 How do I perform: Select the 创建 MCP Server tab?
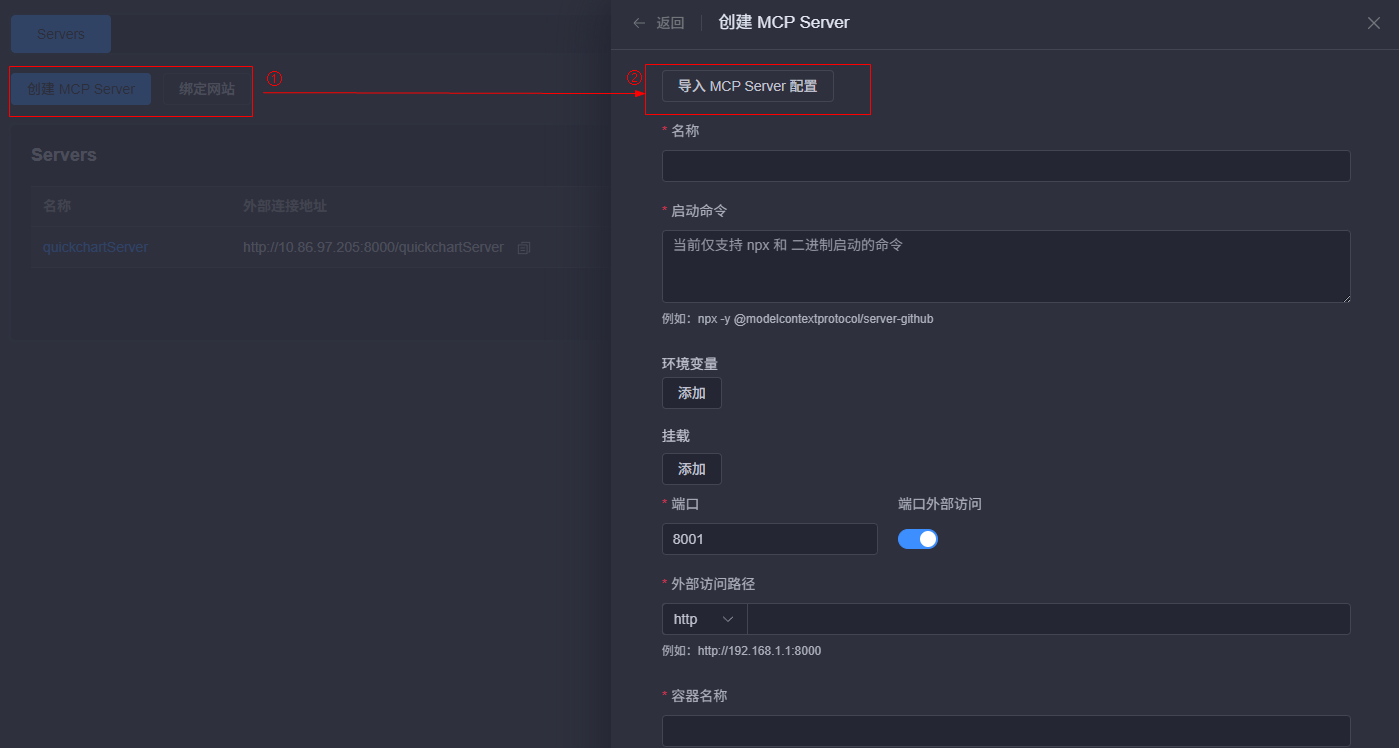[80, 88]
